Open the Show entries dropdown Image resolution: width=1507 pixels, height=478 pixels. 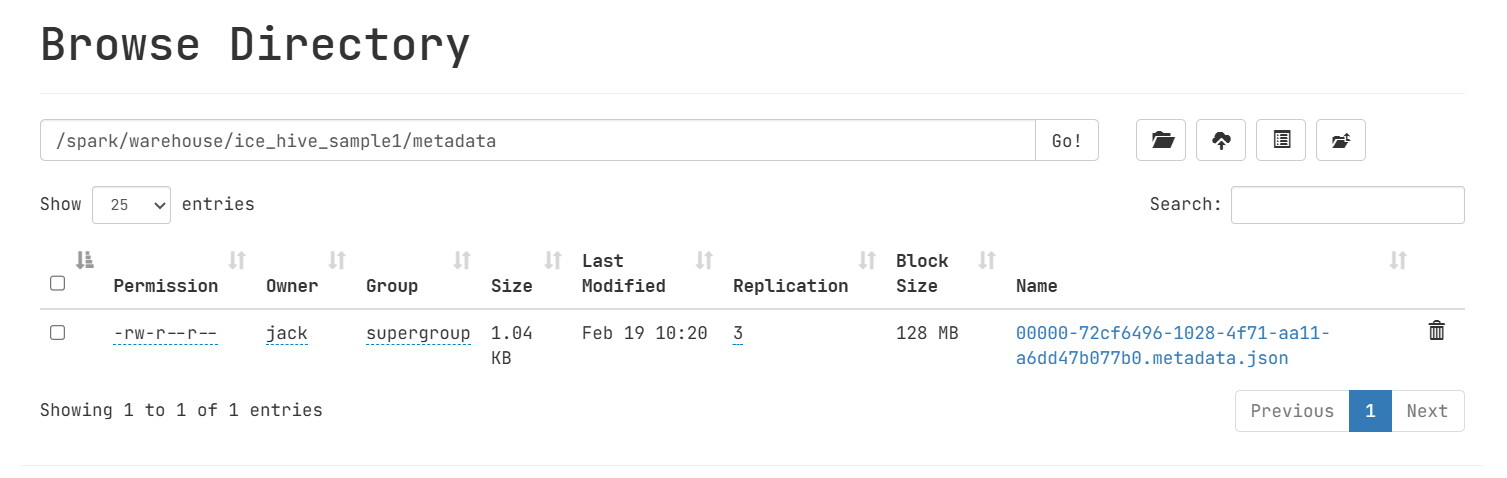click(131, 205)
